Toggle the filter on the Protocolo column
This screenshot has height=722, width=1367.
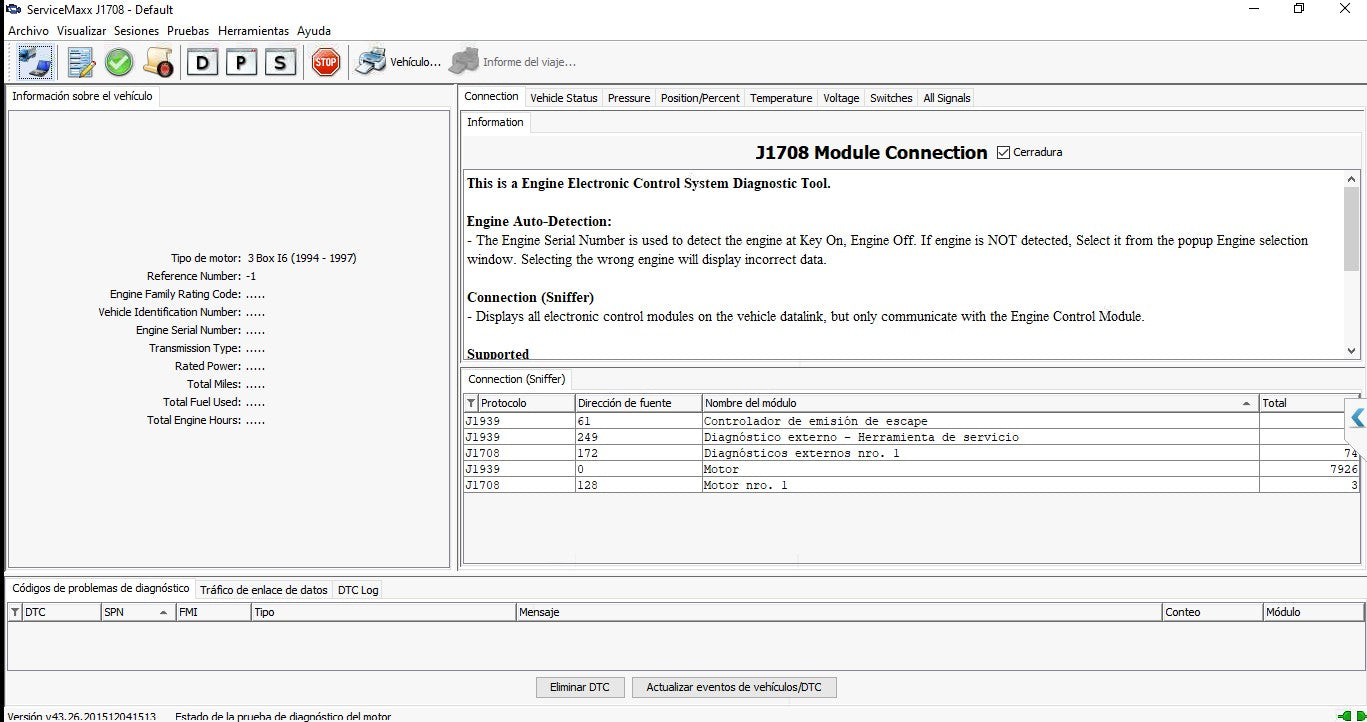pyautogui.click(x=470, y=403)
